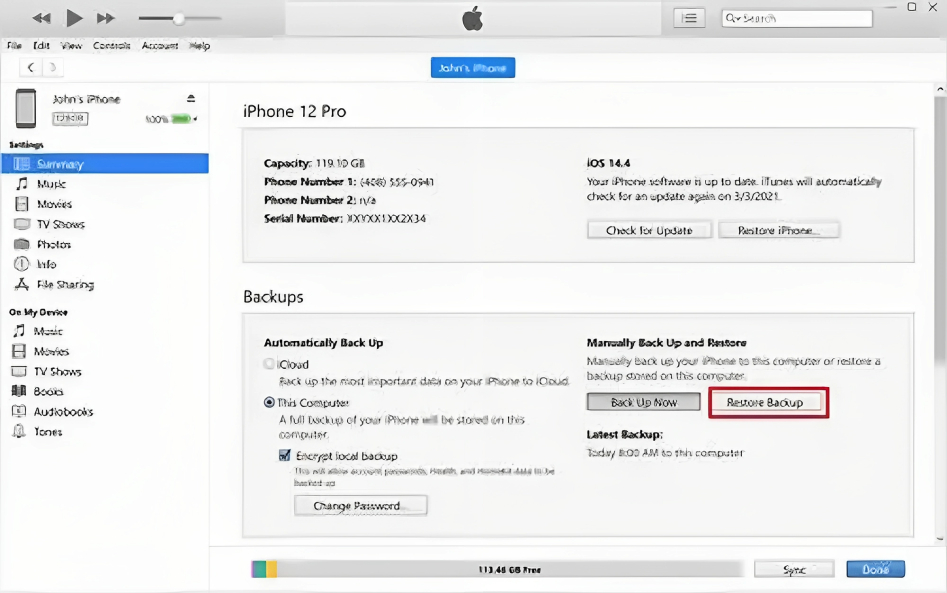Open the Help menu
Viewport: 947px width, 593px height.
(x=199, y=45)
